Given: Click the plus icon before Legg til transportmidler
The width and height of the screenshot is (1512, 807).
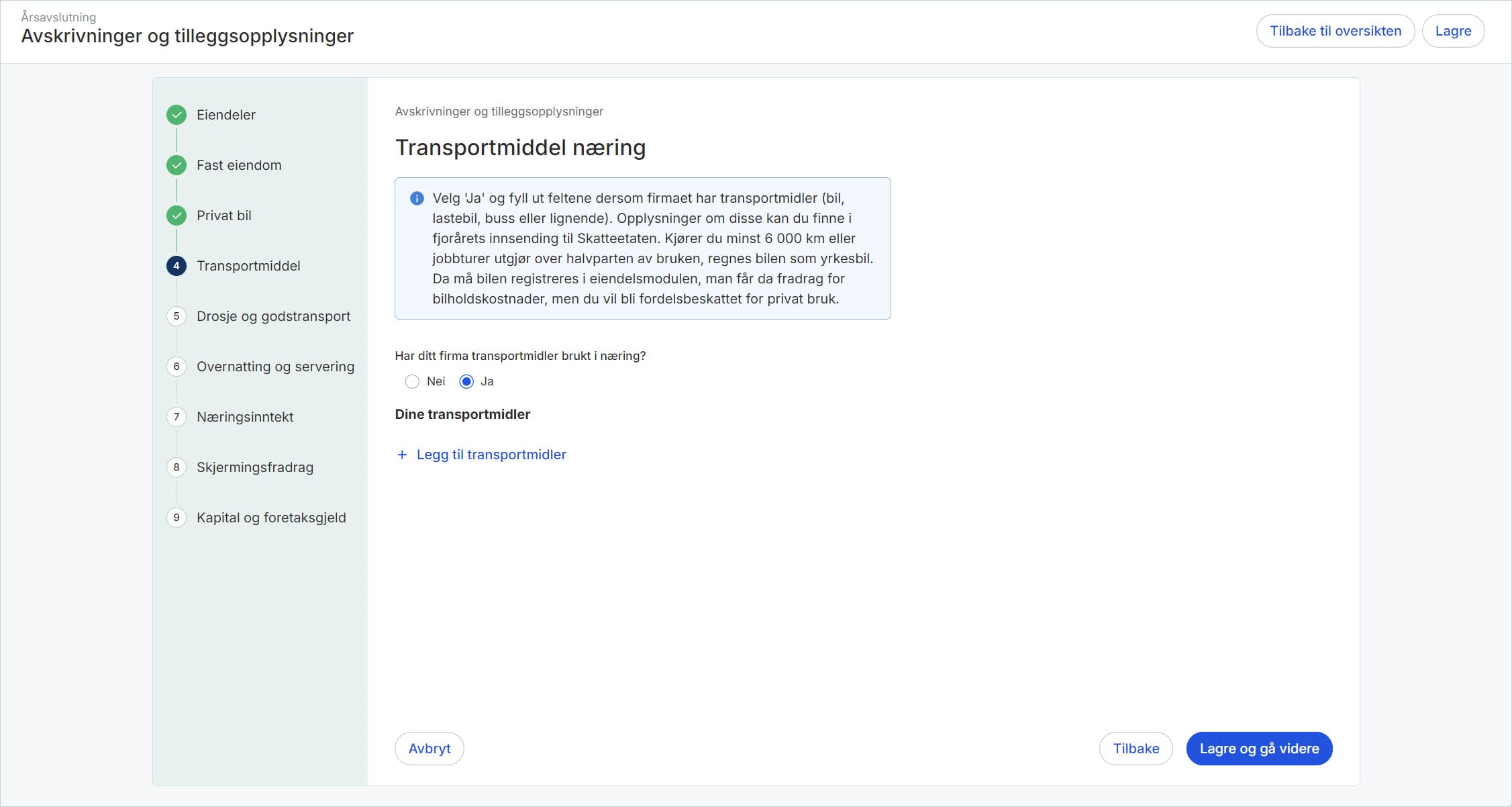Looking at the screenshot, I should coord(402,455).
